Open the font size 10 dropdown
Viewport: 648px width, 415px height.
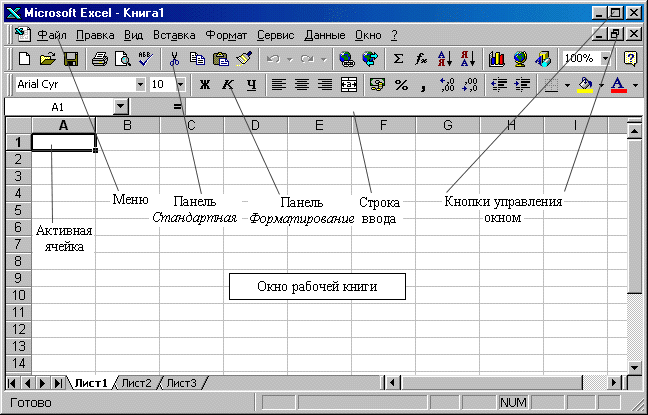pos(181,85)
